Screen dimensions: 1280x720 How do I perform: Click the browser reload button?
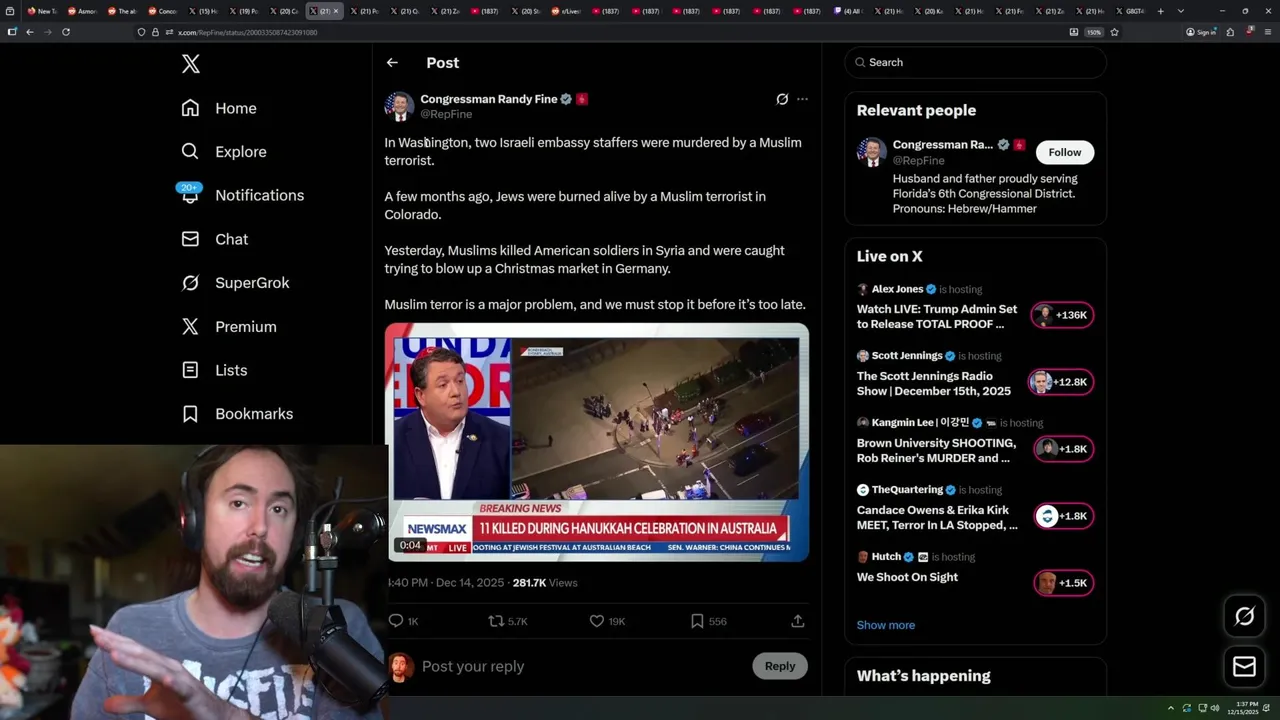pyautogui.click(x=66, y=32)
